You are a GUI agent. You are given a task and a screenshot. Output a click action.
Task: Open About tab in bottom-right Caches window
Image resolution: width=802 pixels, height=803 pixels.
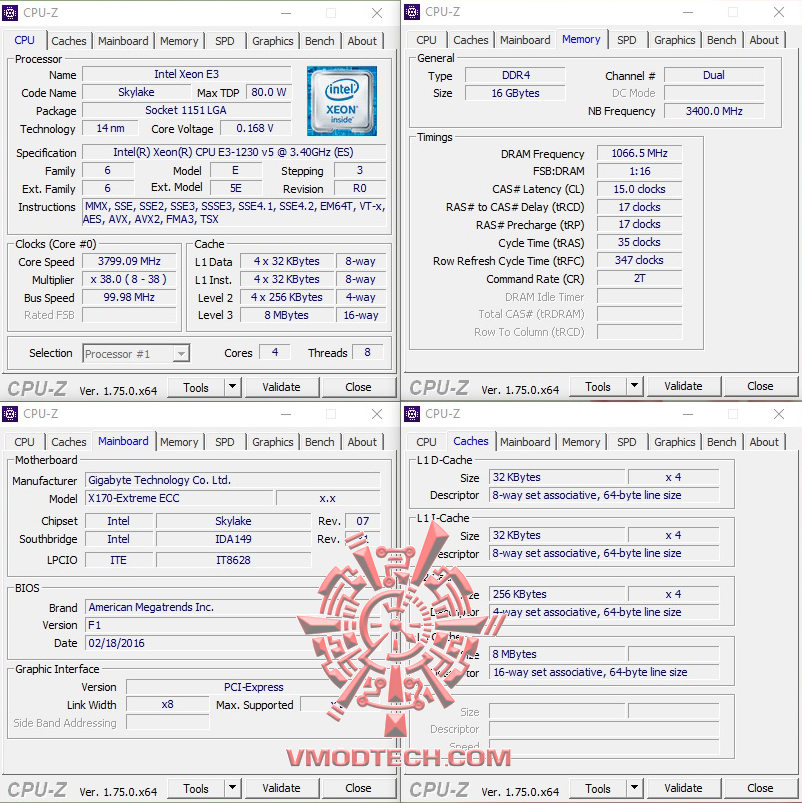(x=764, y=442)
